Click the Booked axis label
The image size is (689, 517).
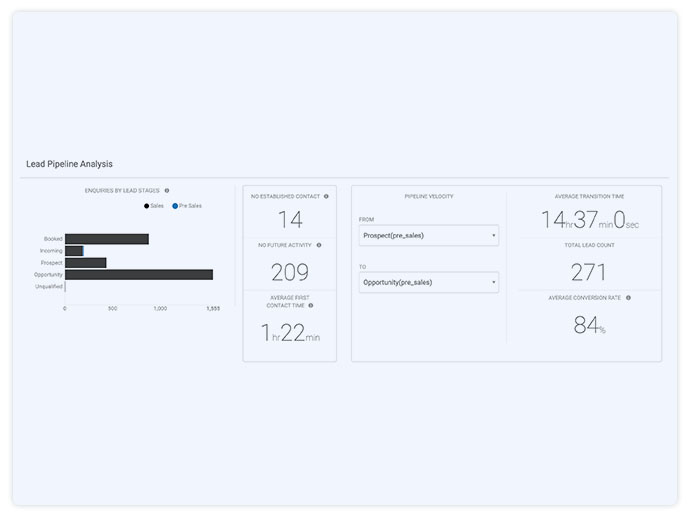click(x=53, y=239)
